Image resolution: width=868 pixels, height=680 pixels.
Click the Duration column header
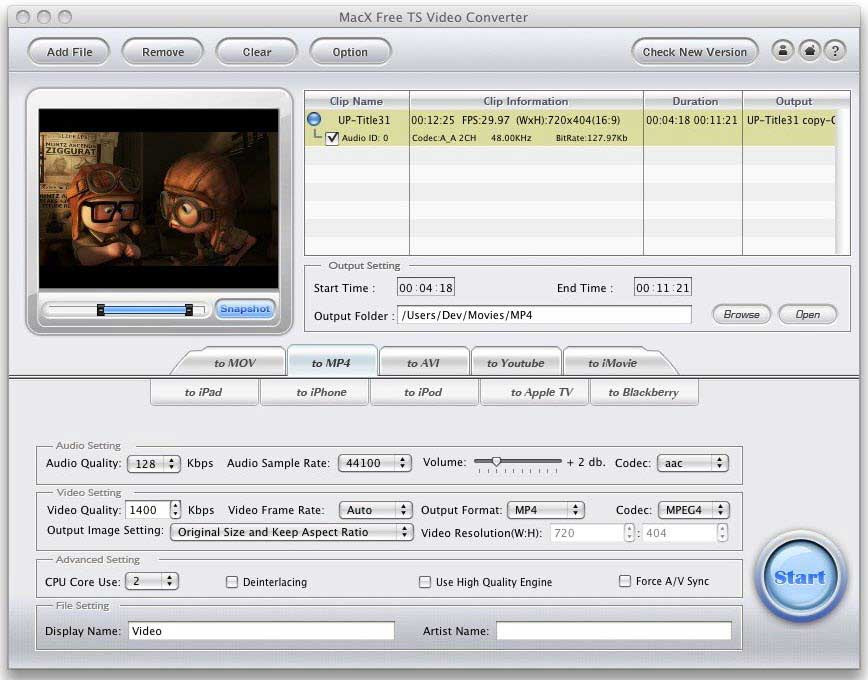693,101
